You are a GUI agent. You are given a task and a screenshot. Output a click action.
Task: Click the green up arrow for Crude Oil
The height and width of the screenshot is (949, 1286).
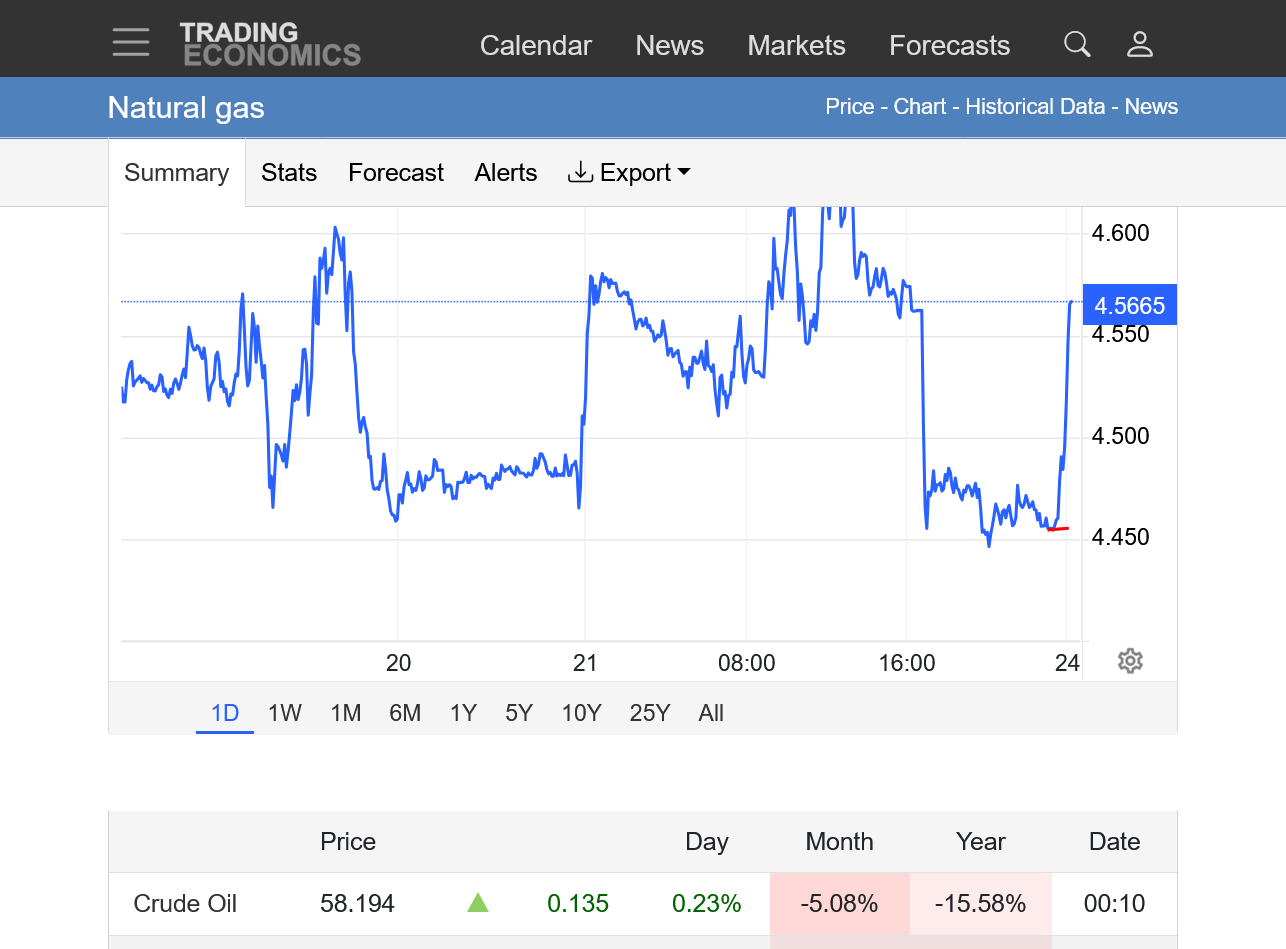click(478, 904)
